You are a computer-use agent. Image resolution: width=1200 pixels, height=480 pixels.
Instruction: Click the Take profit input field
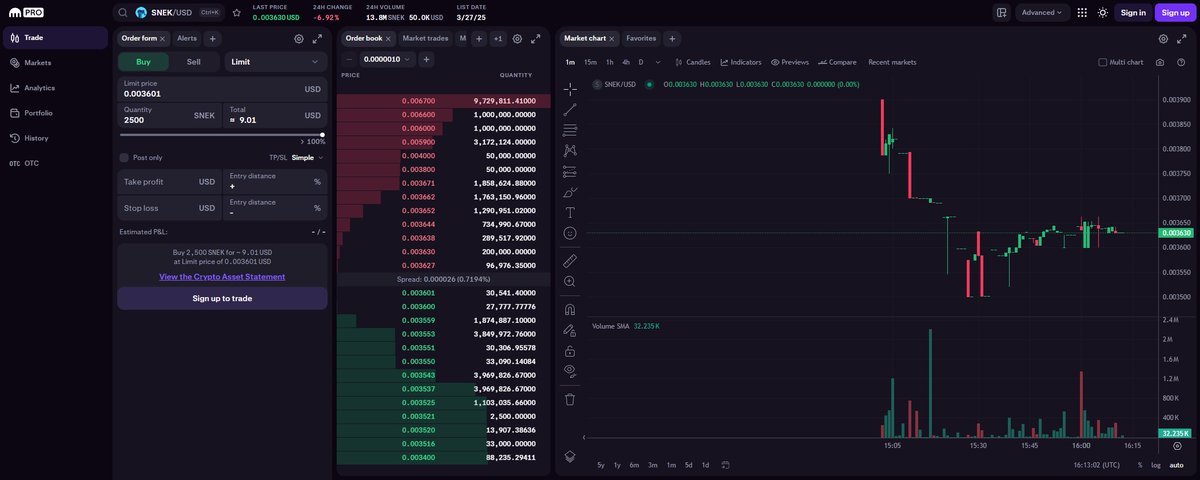pos(168,182)
